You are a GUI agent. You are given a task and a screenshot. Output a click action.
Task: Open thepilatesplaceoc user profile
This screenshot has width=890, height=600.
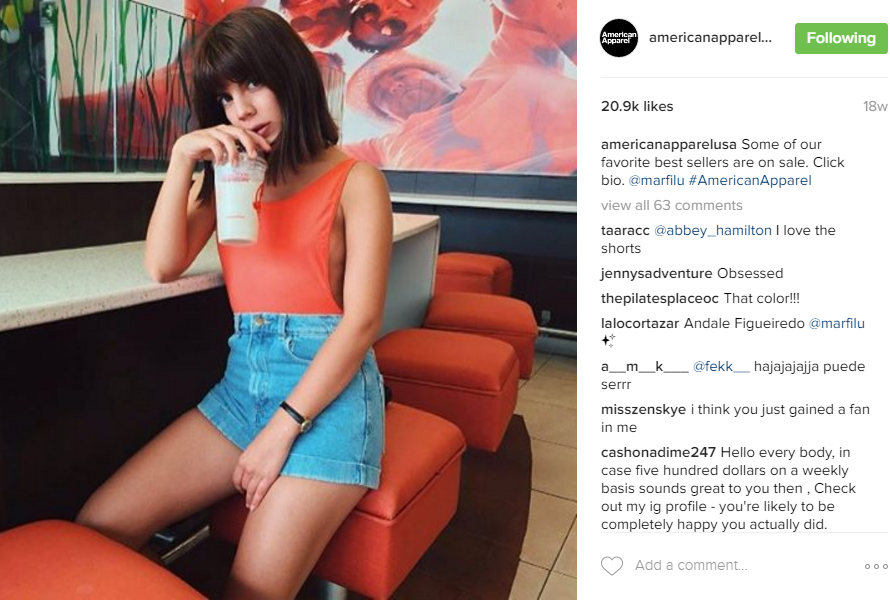pos(660,298)
